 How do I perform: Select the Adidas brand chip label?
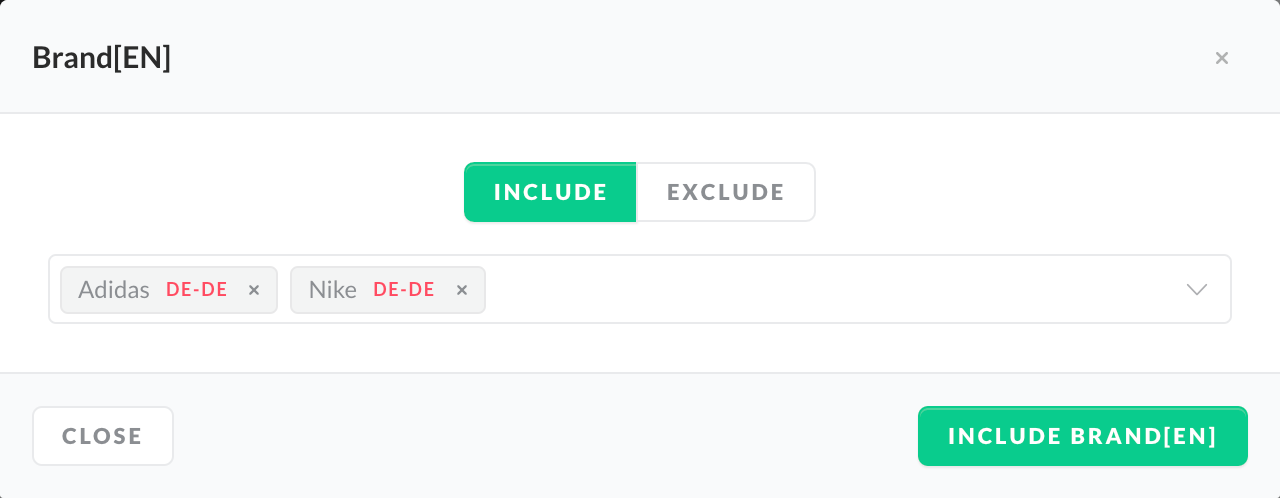pos(114,290)
